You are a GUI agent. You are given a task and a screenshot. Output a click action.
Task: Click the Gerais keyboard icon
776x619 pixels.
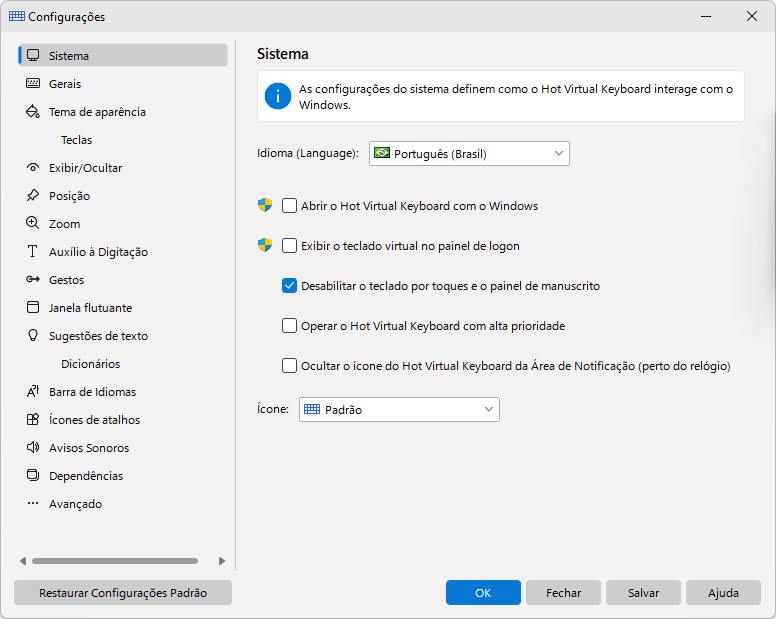(x=33, y=83)
